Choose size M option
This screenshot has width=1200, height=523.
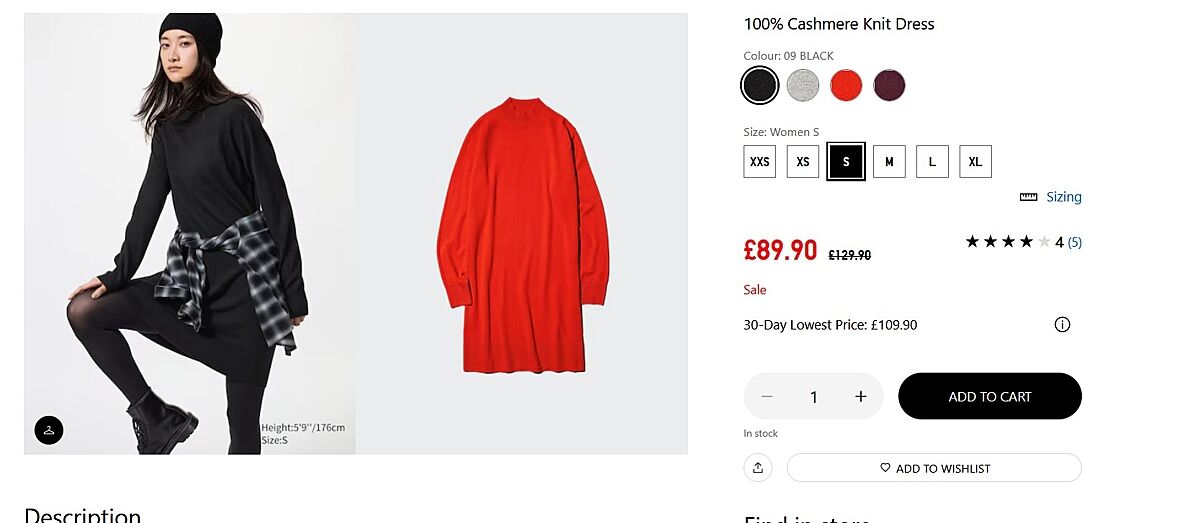point(889,161)
